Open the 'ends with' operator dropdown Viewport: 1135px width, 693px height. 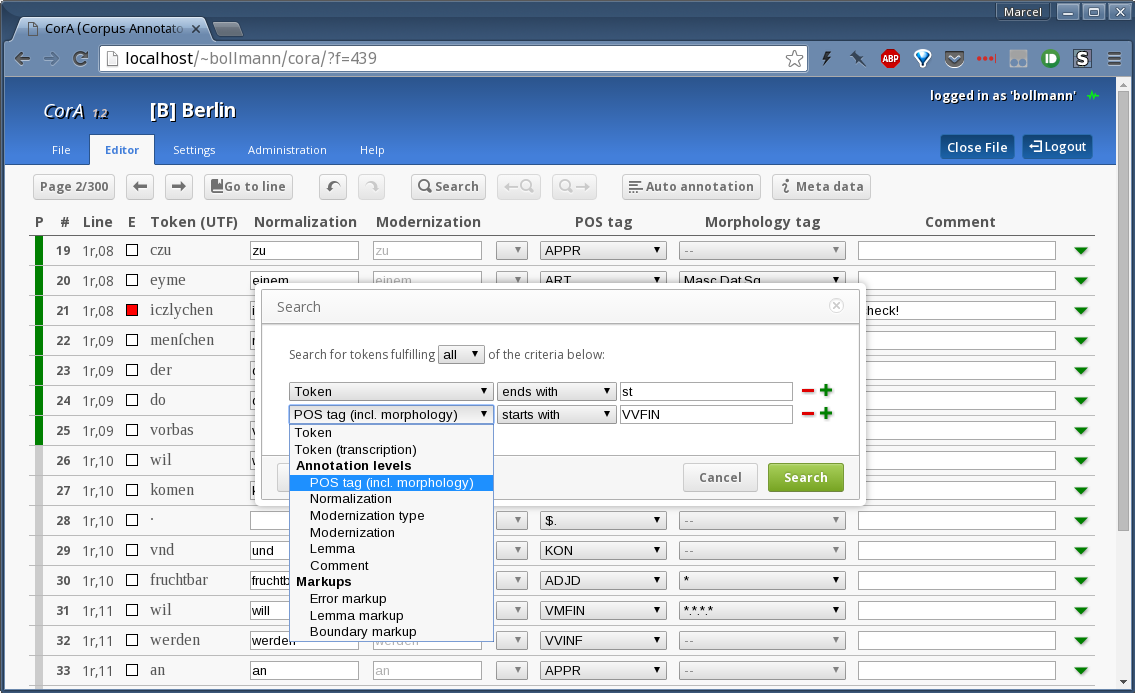click(x=556, y=391)
